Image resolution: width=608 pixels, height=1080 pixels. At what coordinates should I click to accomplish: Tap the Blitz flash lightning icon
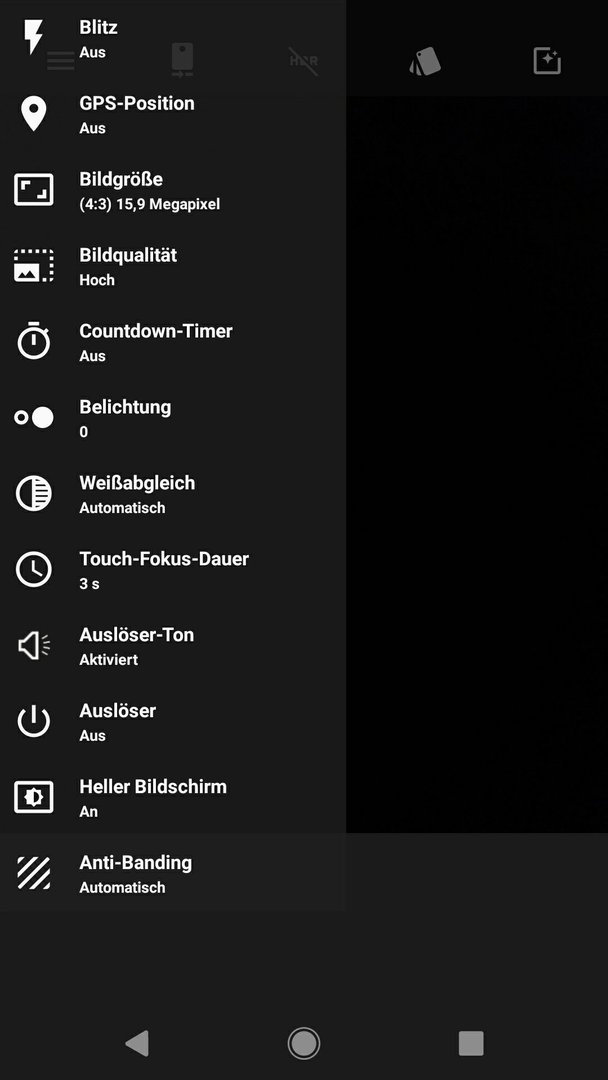tap(34, 37)
